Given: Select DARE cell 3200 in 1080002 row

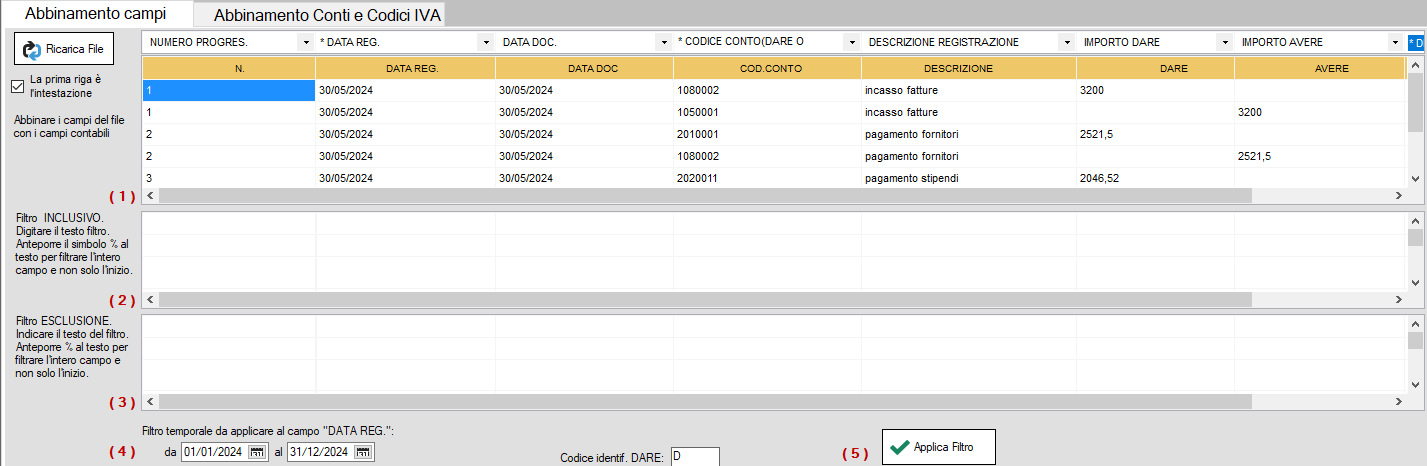Looking at the screenshot, I should (1155, 90).
